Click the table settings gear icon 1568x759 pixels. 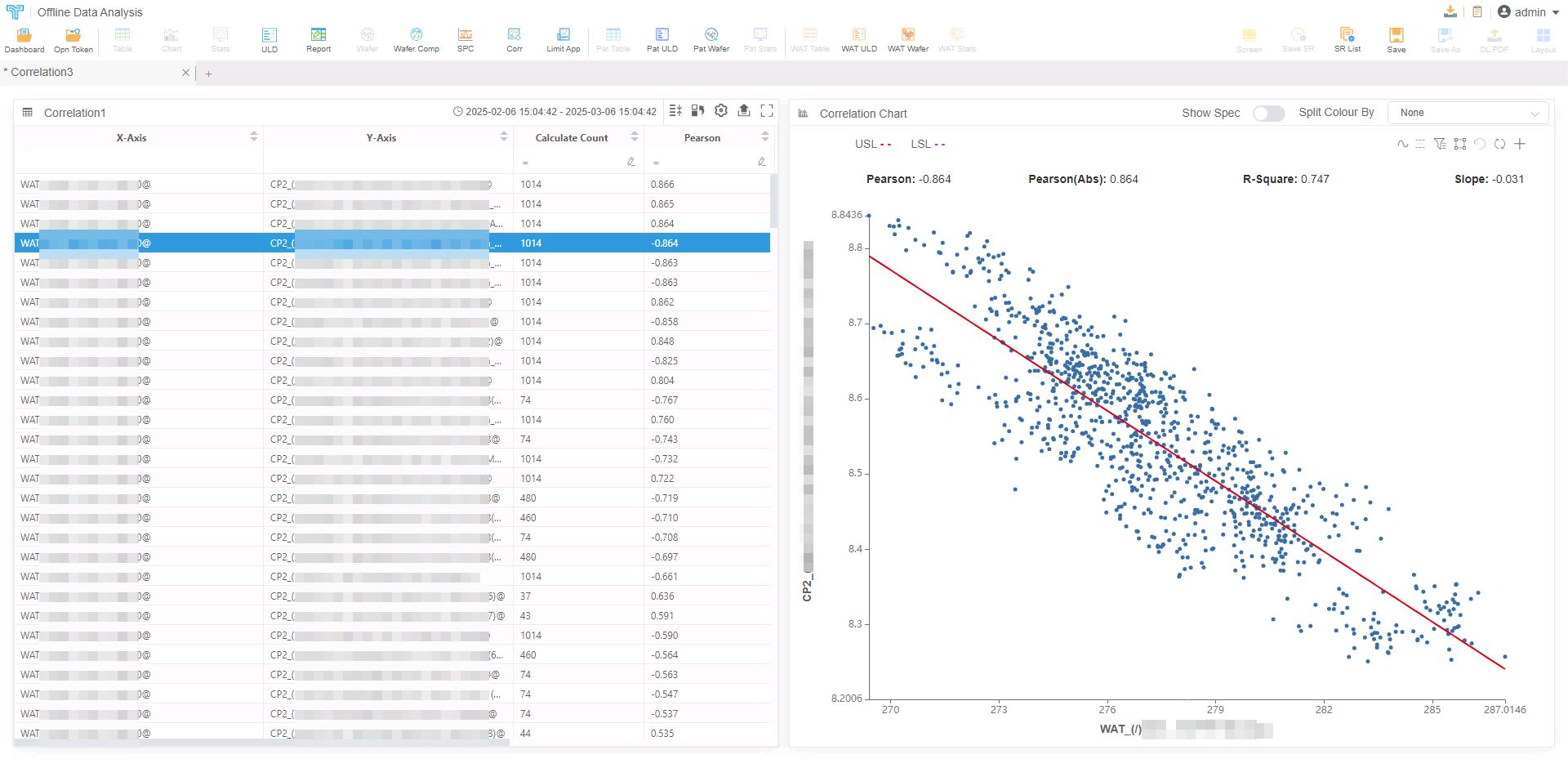click(720, 111)
